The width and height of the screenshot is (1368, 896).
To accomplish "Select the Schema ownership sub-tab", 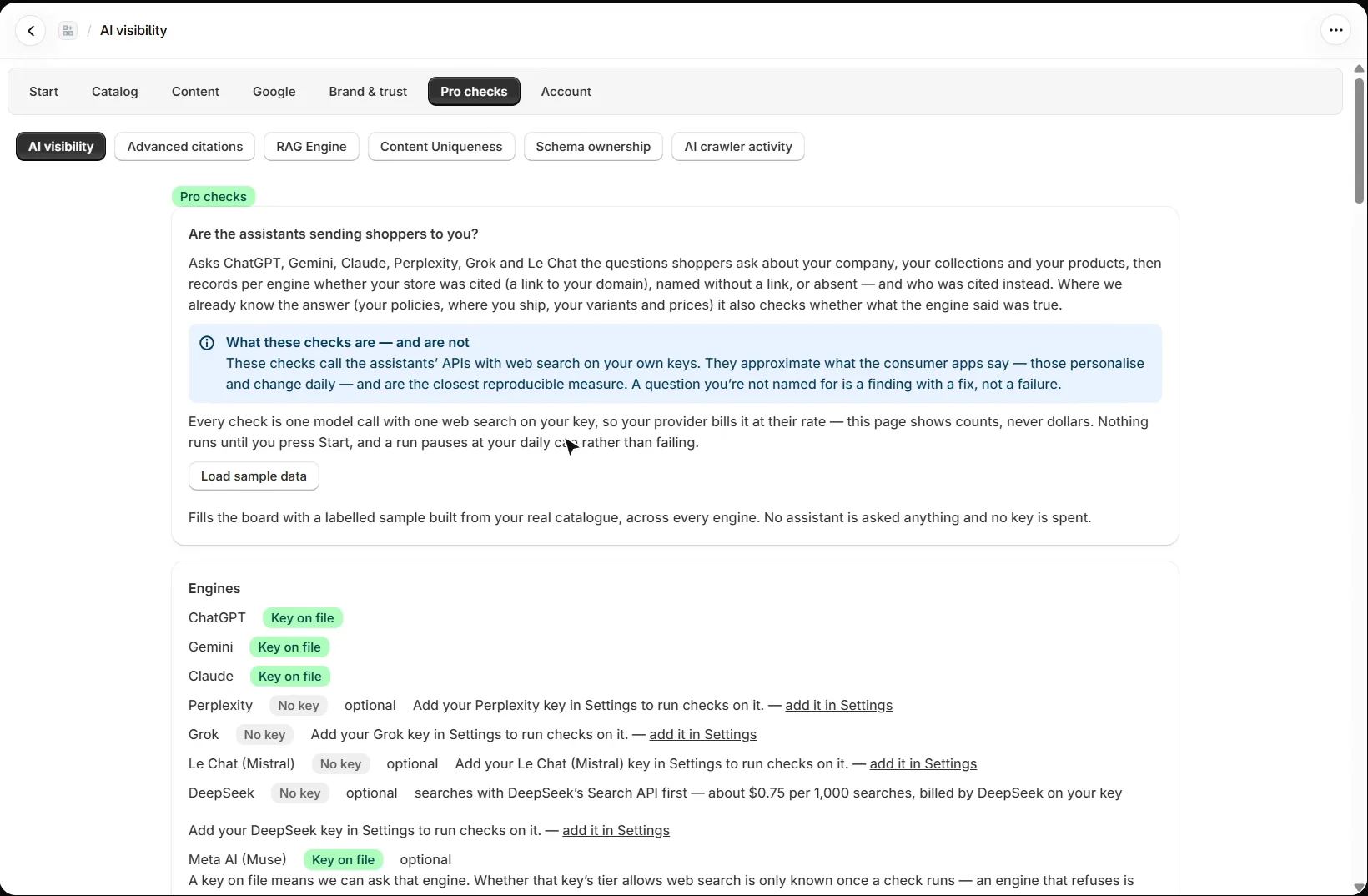I will [x=593, y=147].
